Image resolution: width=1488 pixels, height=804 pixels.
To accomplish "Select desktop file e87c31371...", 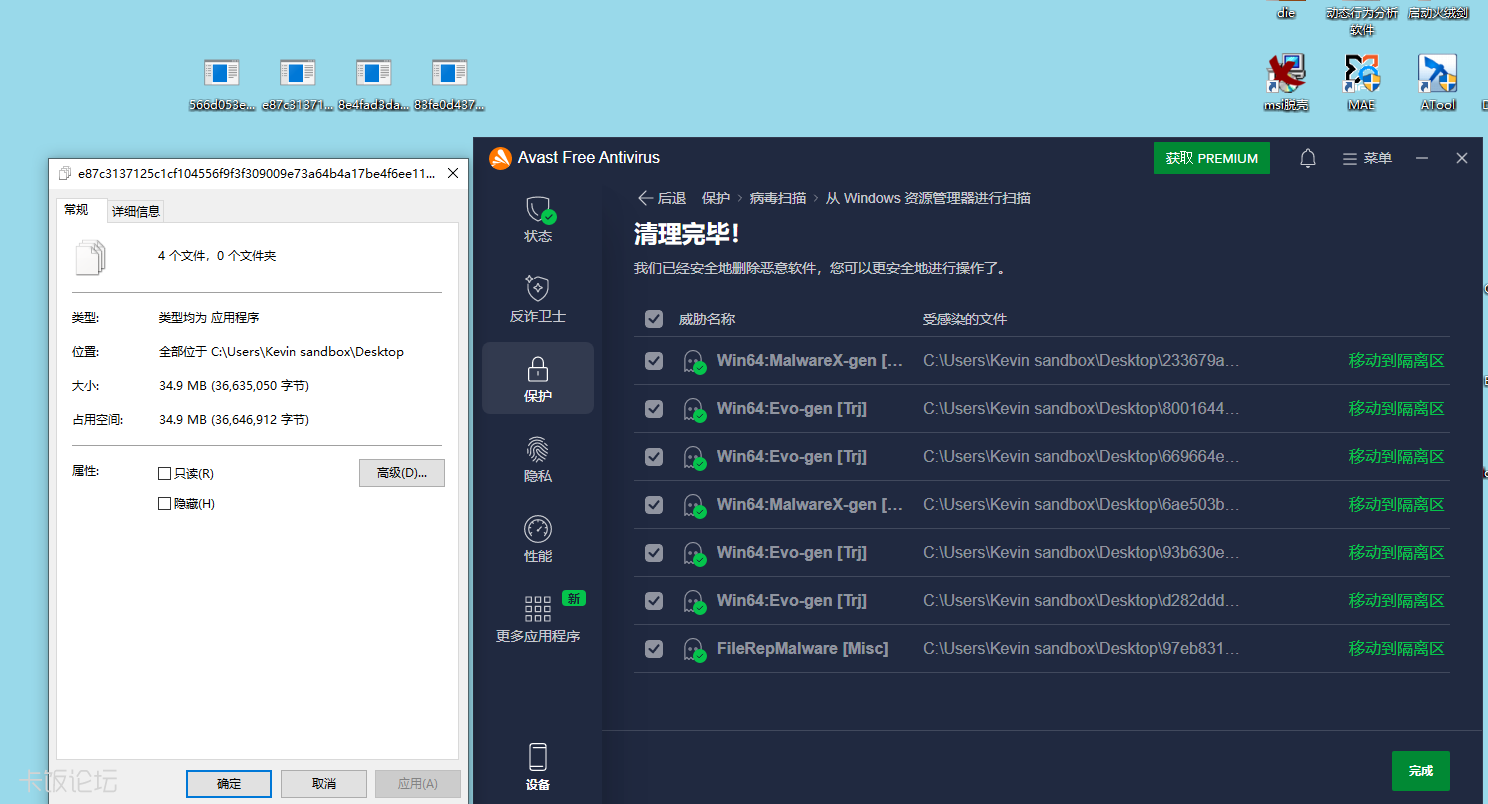I will click(x=298, y=85).
